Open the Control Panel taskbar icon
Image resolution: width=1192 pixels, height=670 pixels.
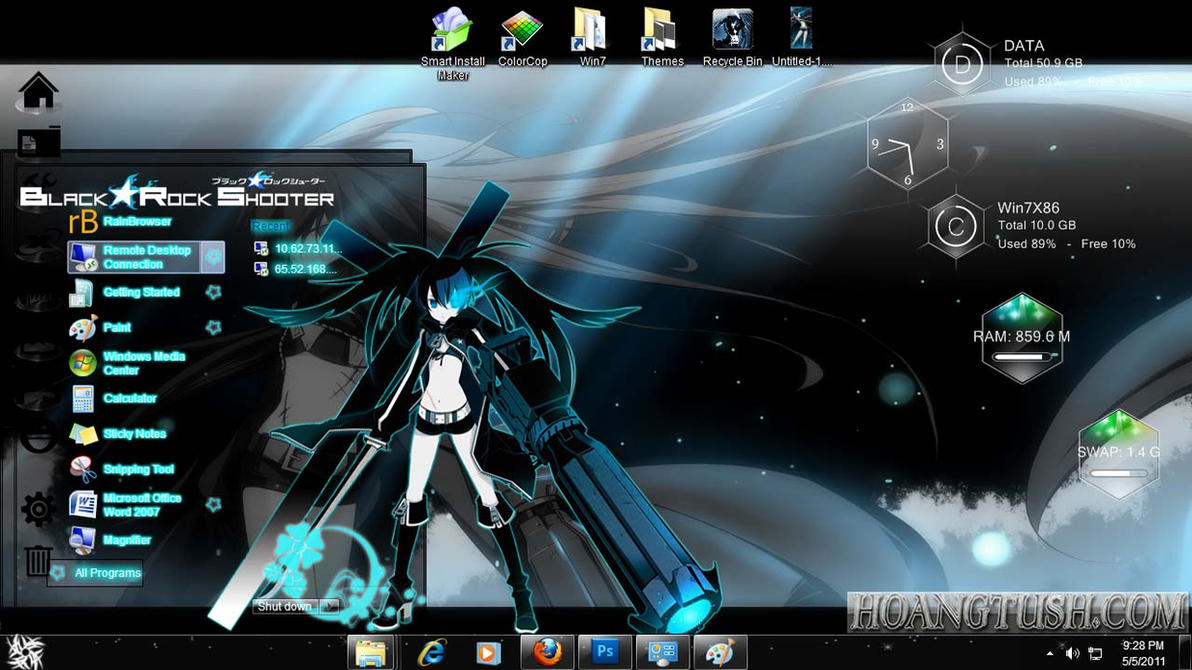tap(662, 653)
